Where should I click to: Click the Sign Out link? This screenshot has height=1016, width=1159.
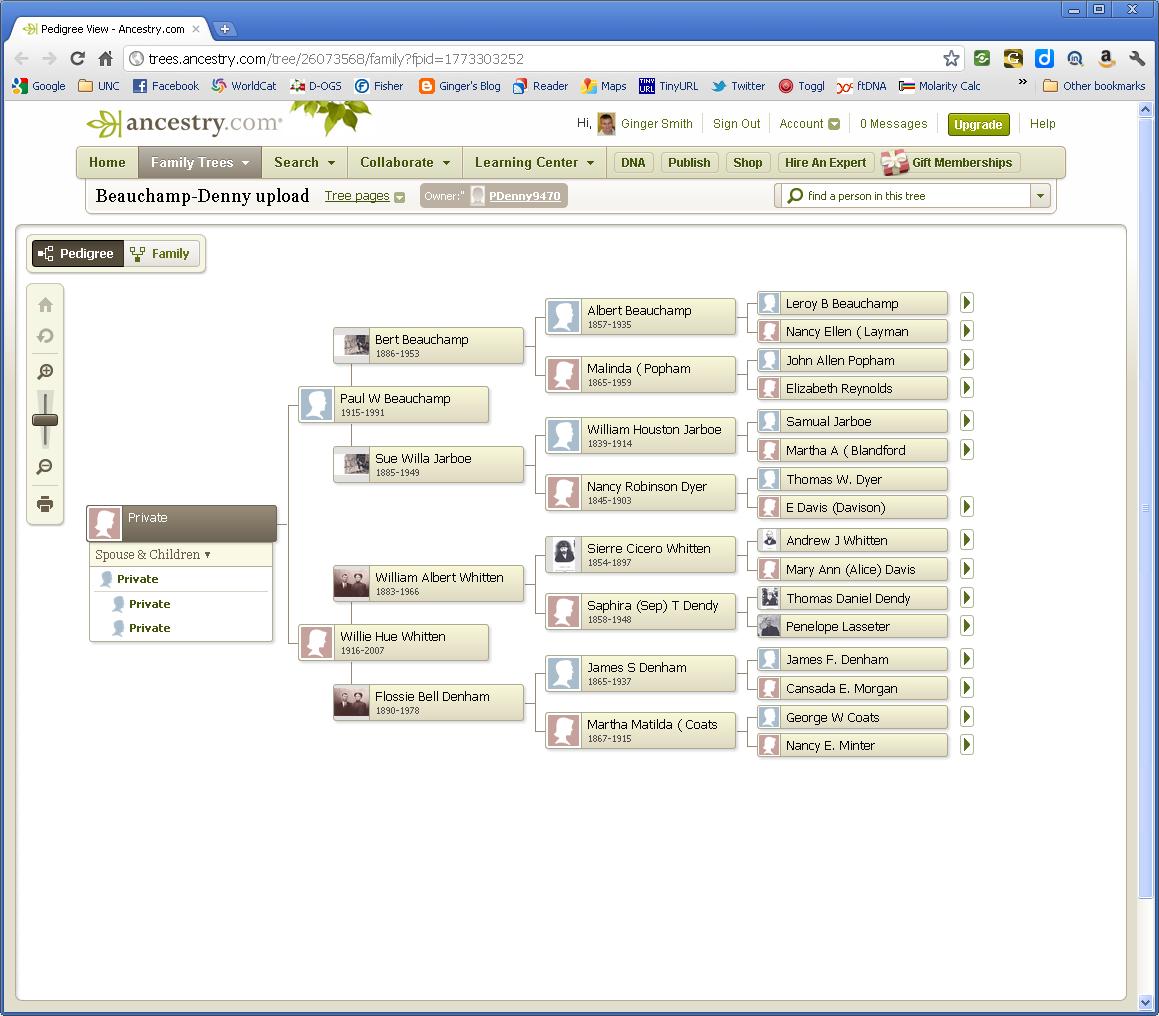point(737,123)
